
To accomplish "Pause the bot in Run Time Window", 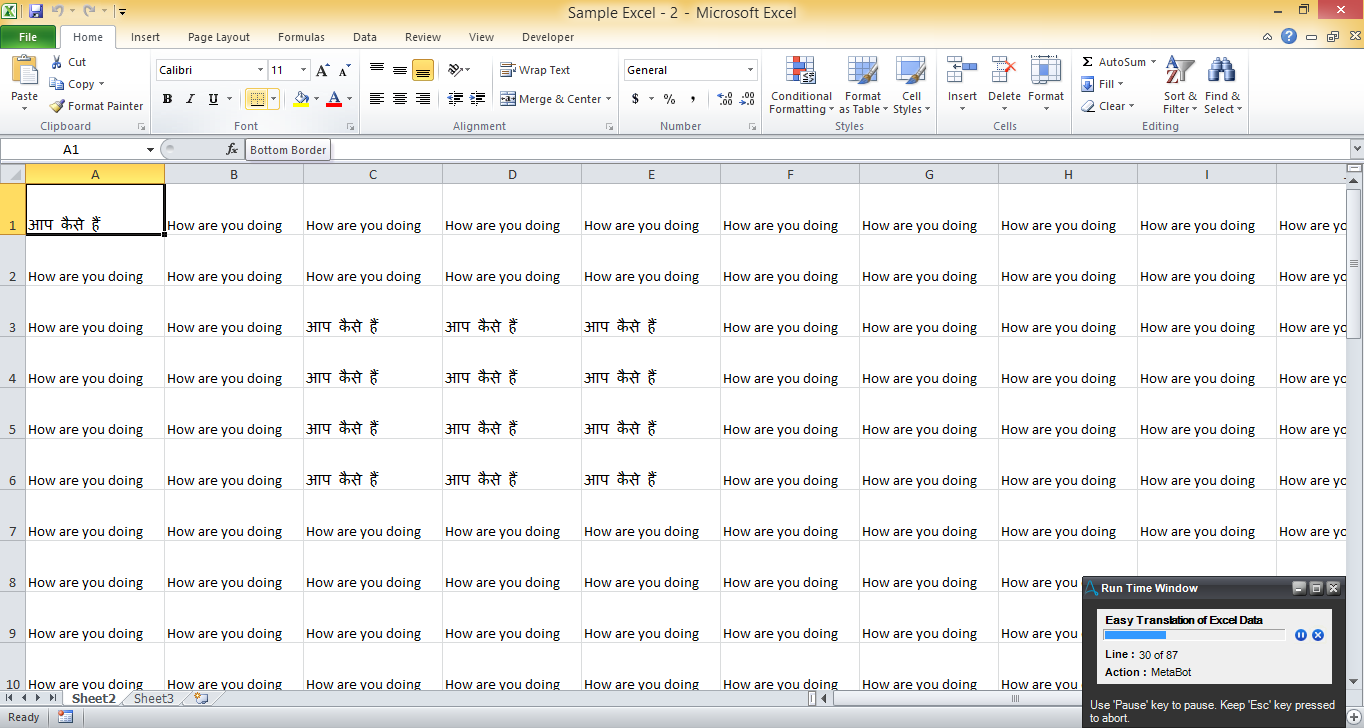I will [x=1301, y=635].
